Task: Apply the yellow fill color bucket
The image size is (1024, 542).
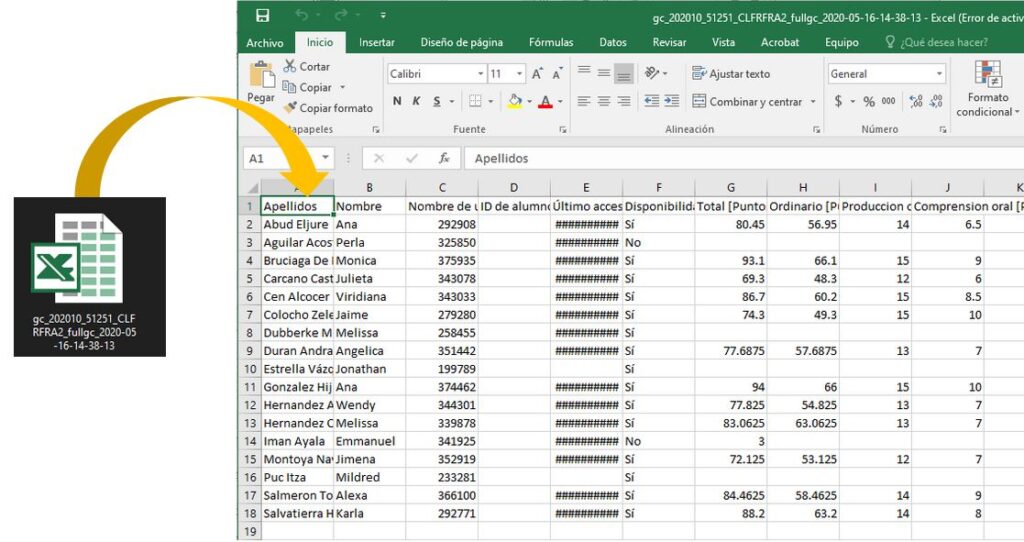Action: coord(514,101)
